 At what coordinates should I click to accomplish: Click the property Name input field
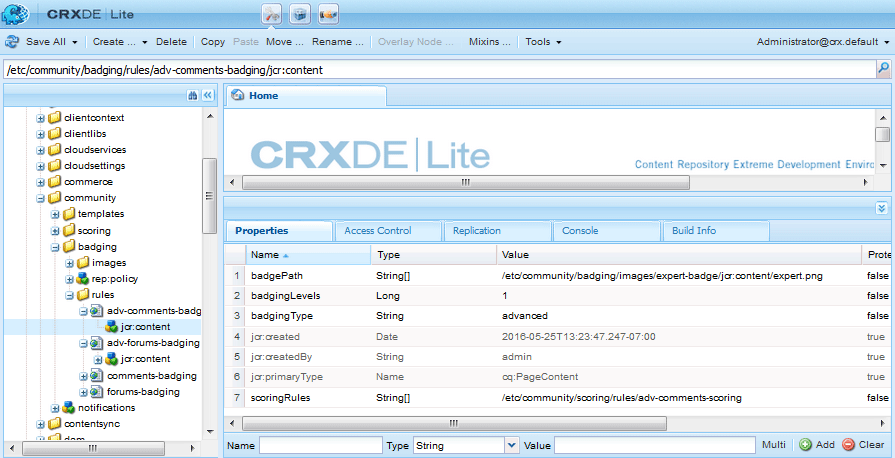point(321,445)
